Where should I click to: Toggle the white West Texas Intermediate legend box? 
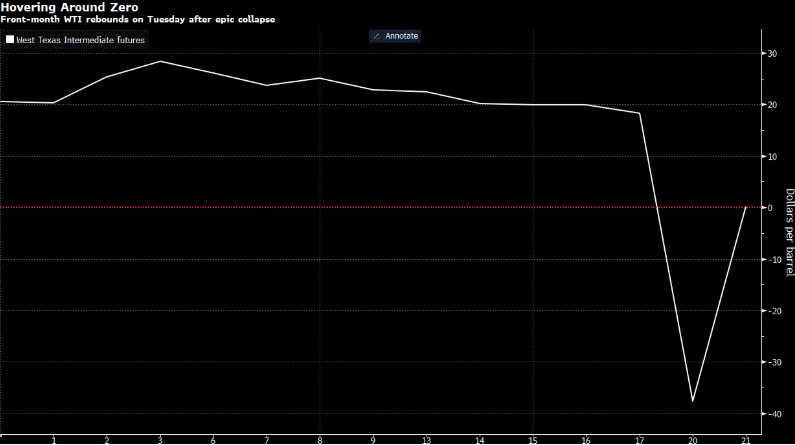[10, 39]
